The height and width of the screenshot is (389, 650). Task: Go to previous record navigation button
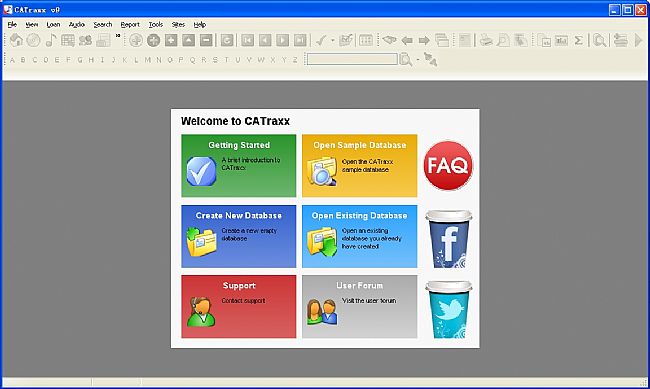click(x=265, y=40)
